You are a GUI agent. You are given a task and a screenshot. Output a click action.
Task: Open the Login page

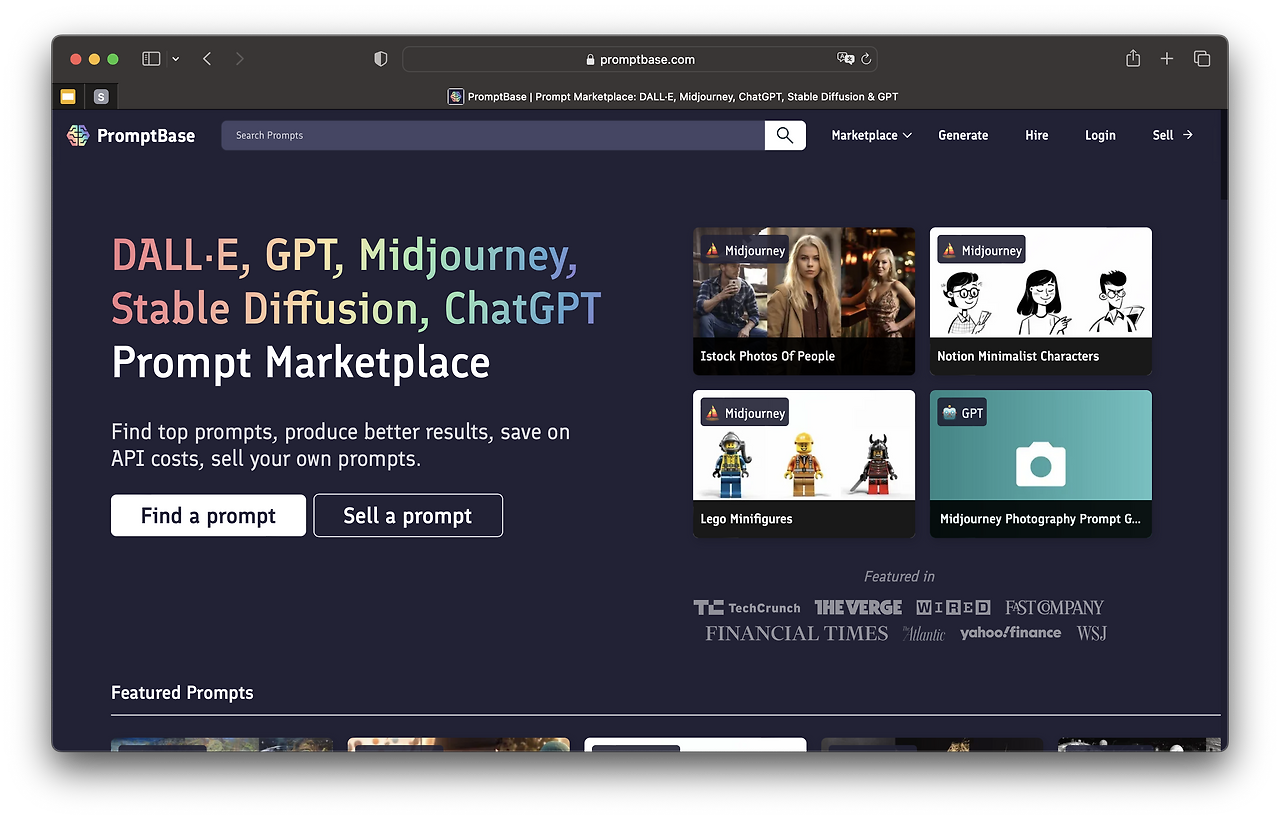click(x=1100, y=135)
